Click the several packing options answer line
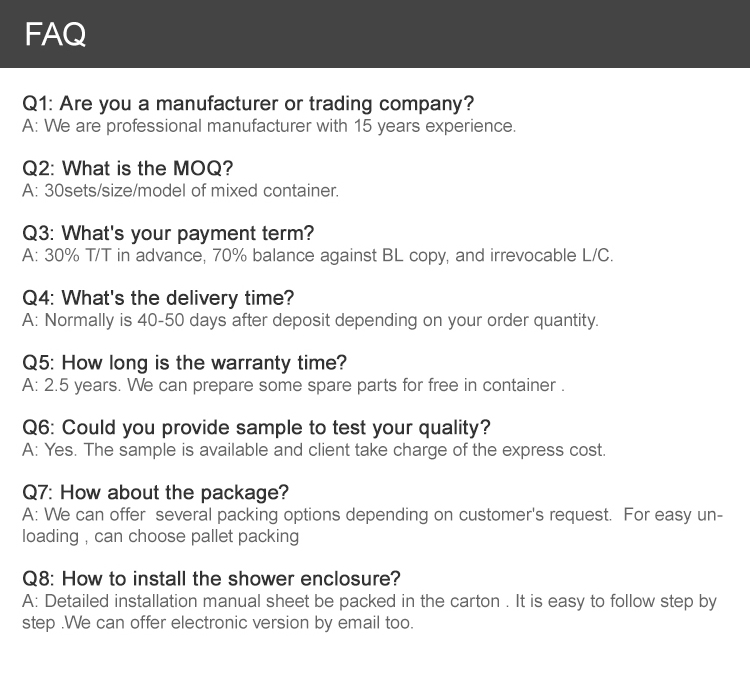 pyautogui.click(x=370, y=516)
